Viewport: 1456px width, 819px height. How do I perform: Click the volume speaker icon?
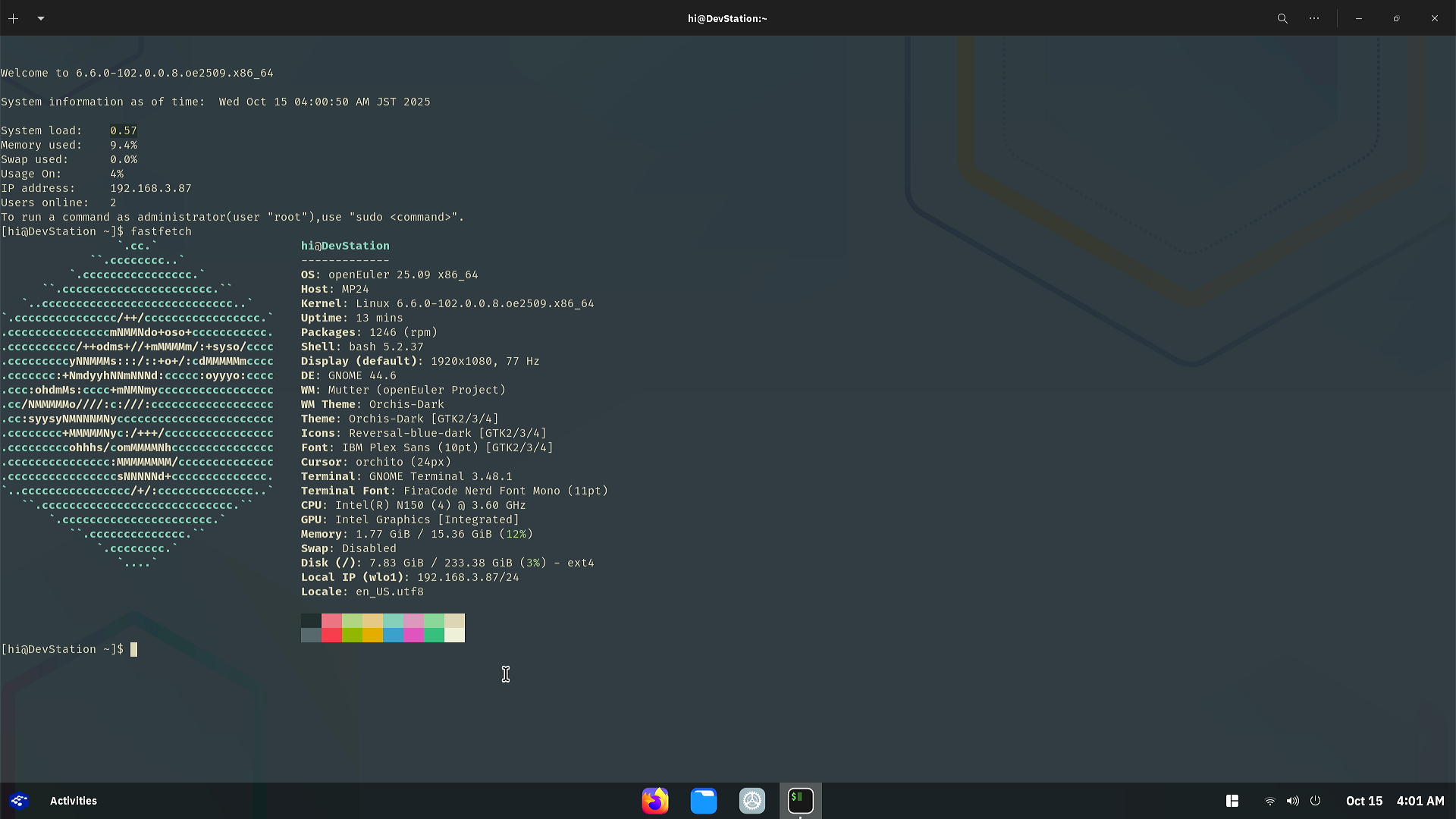(1292, 801)
